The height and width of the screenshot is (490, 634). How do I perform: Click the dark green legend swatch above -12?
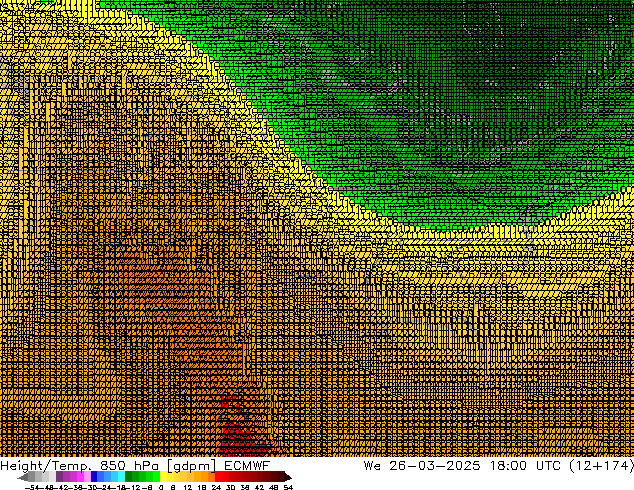[x=129, y=476]
